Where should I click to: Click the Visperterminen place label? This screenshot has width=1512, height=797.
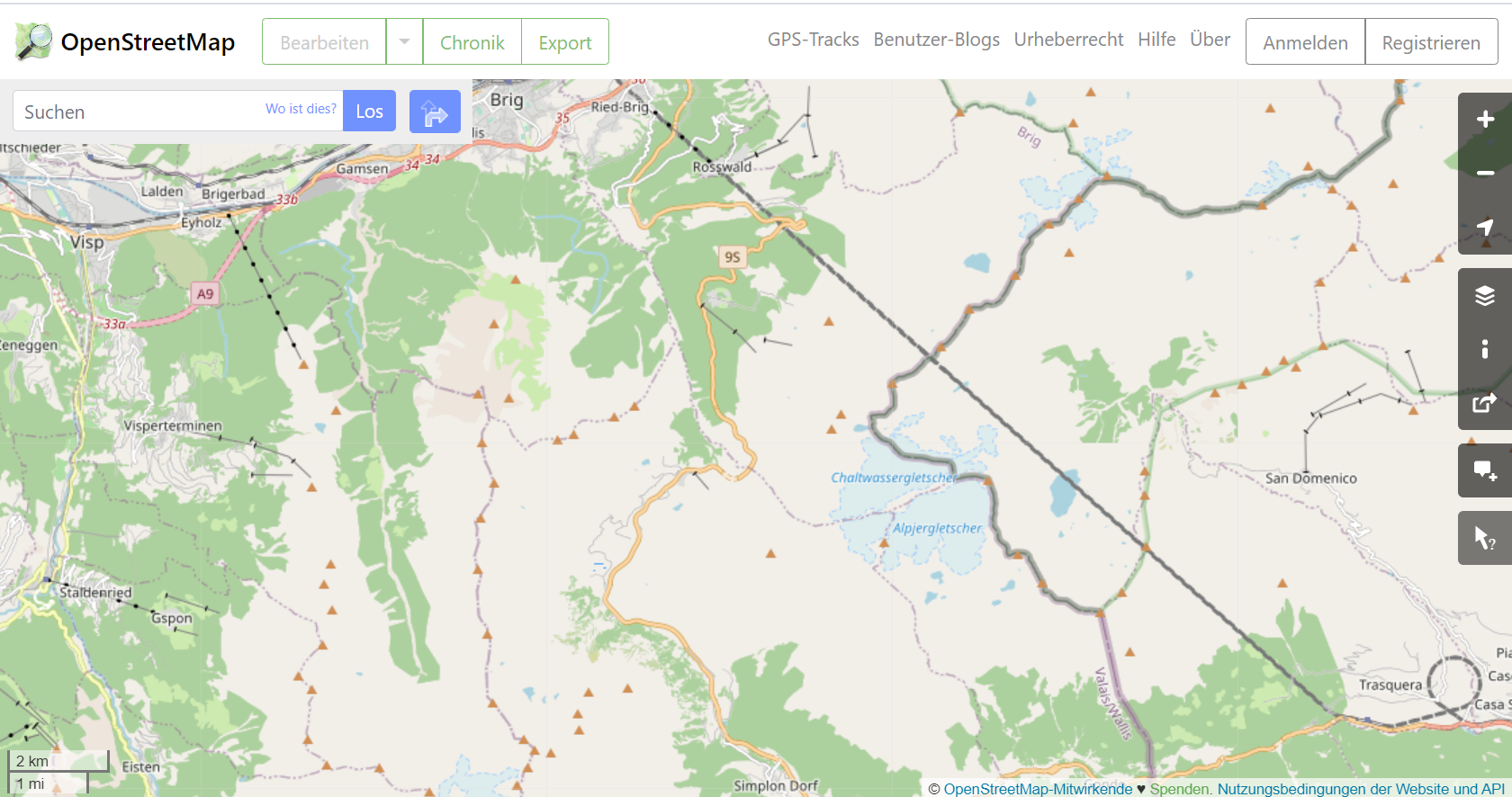[173, 425]
